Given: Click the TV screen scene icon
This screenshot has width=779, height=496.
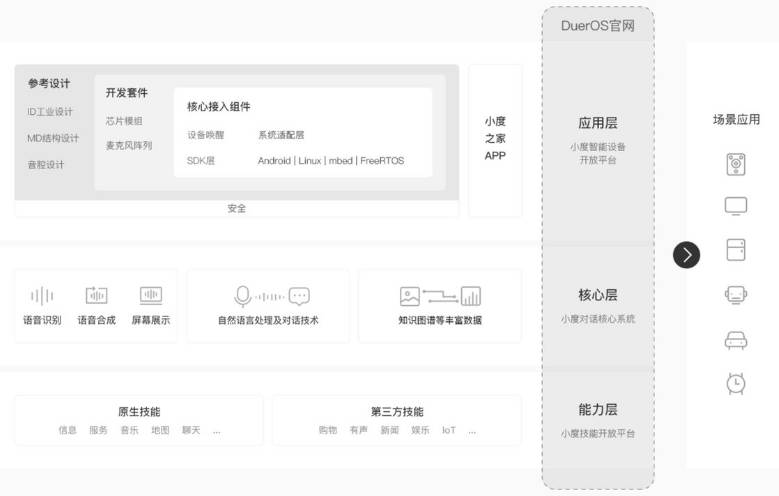Looking at the screenshot, I should point(736,206).
